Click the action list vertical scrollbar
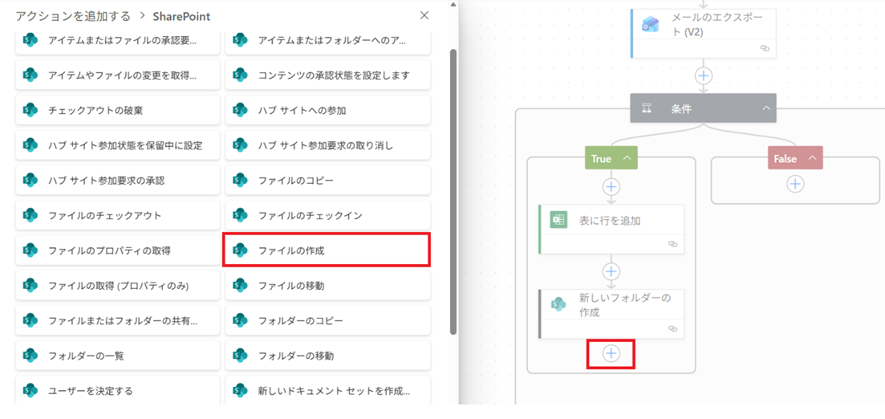 (453, 190)
